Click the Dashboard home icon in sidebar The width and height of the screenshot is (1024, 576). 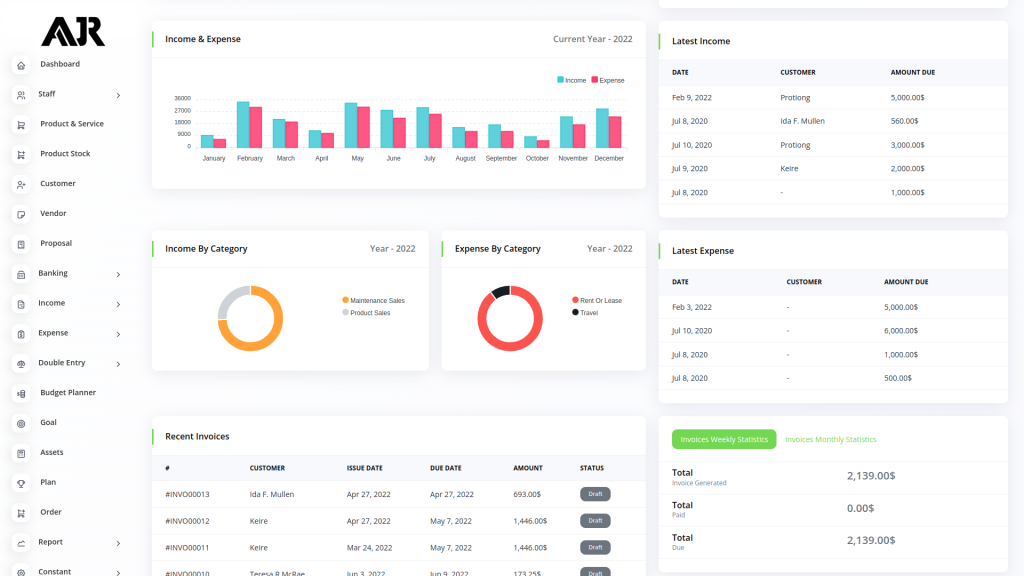(x=21, y=65)
